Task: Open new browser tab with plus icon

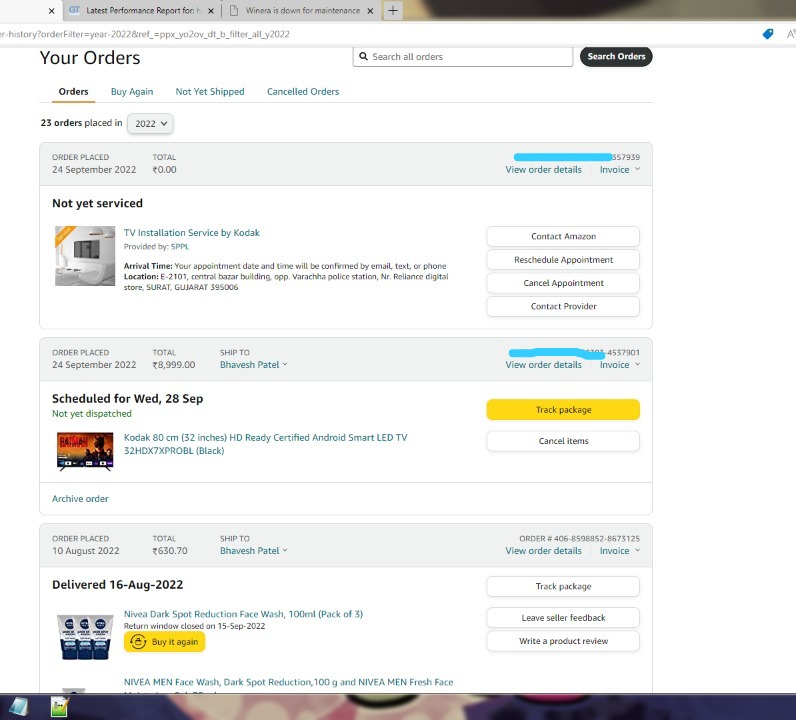Action: click(x=393, y=10)
